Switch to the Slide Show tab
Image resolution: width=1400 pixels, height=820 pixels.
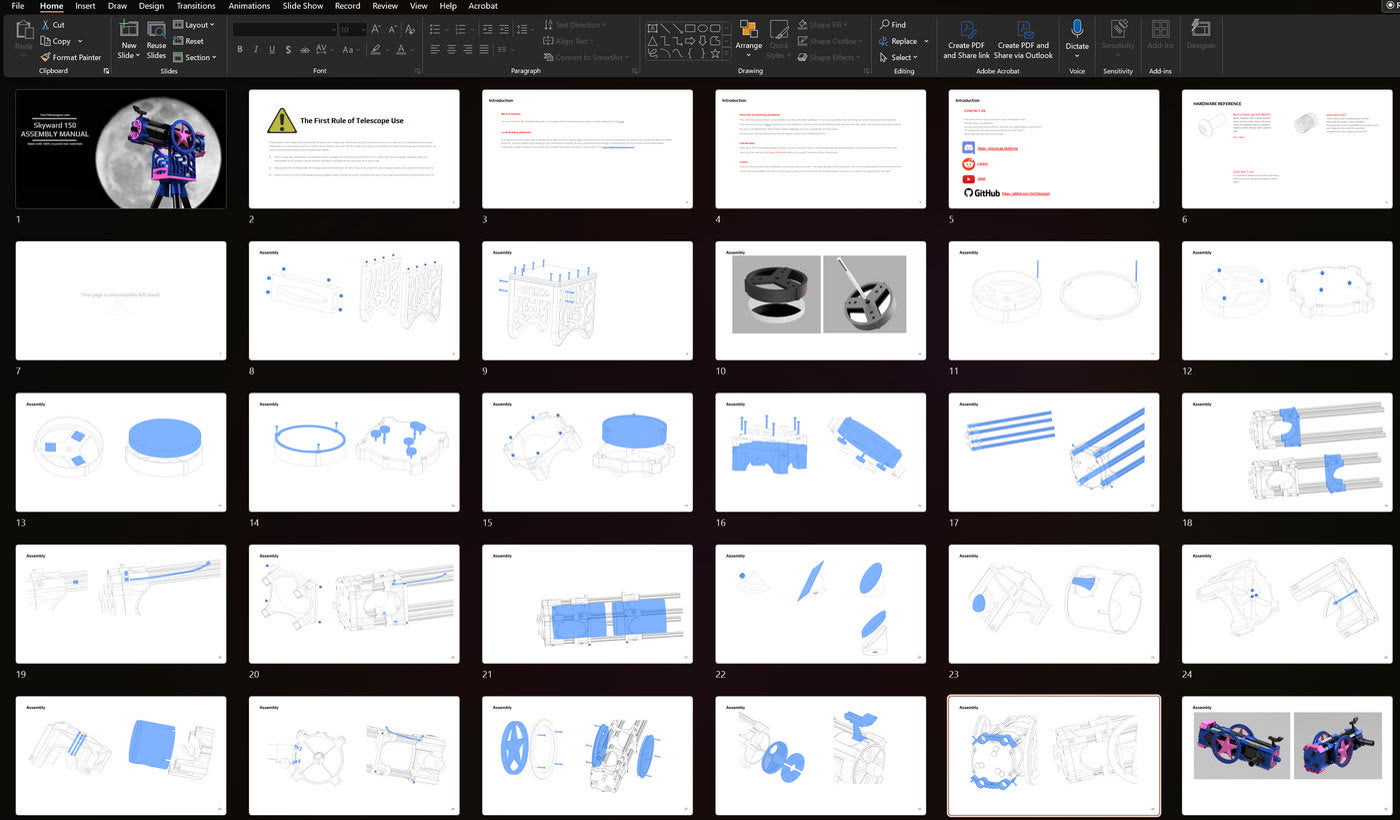point(303,6)
